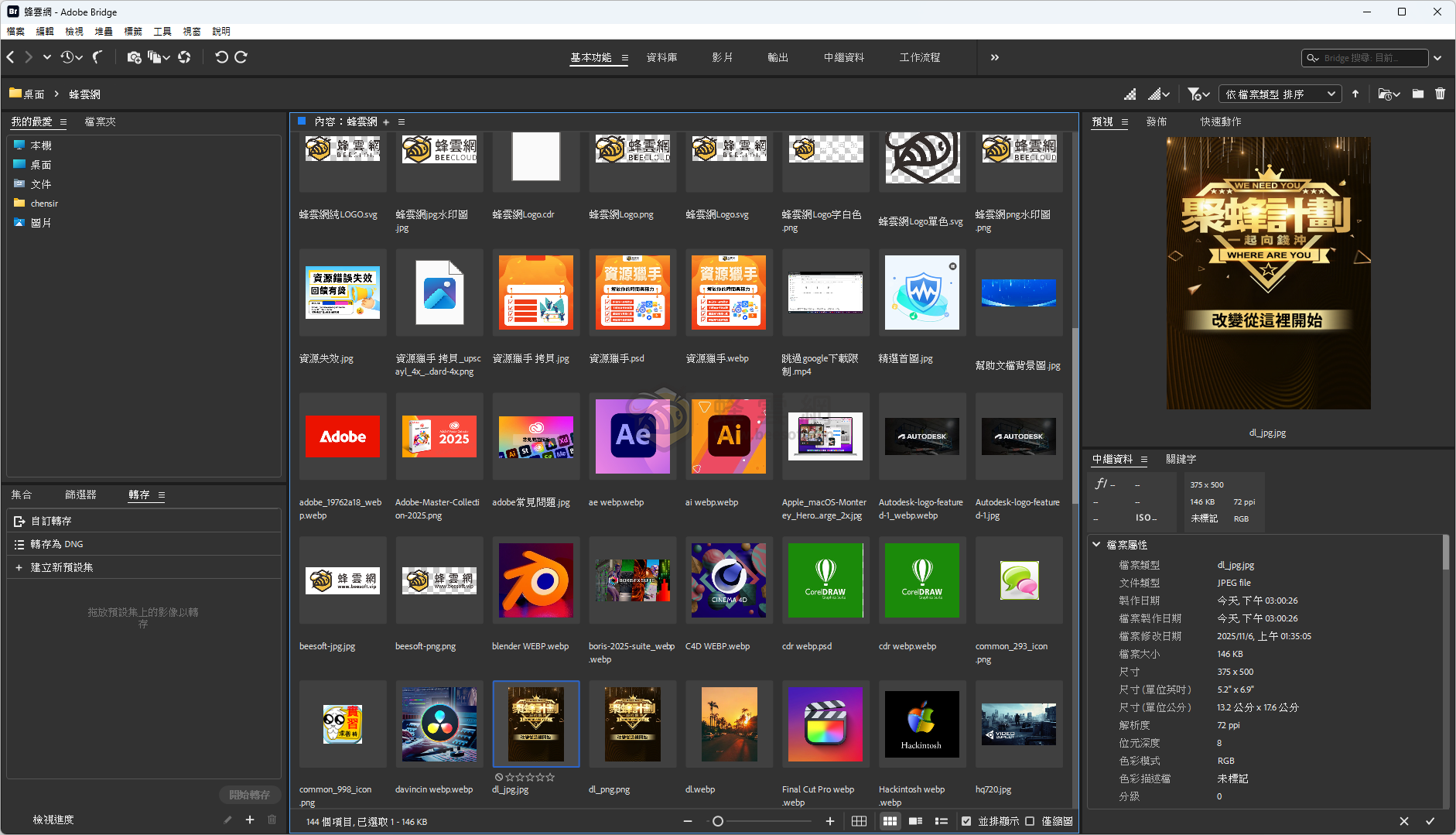Switch to 發佈 tab

1157,122
